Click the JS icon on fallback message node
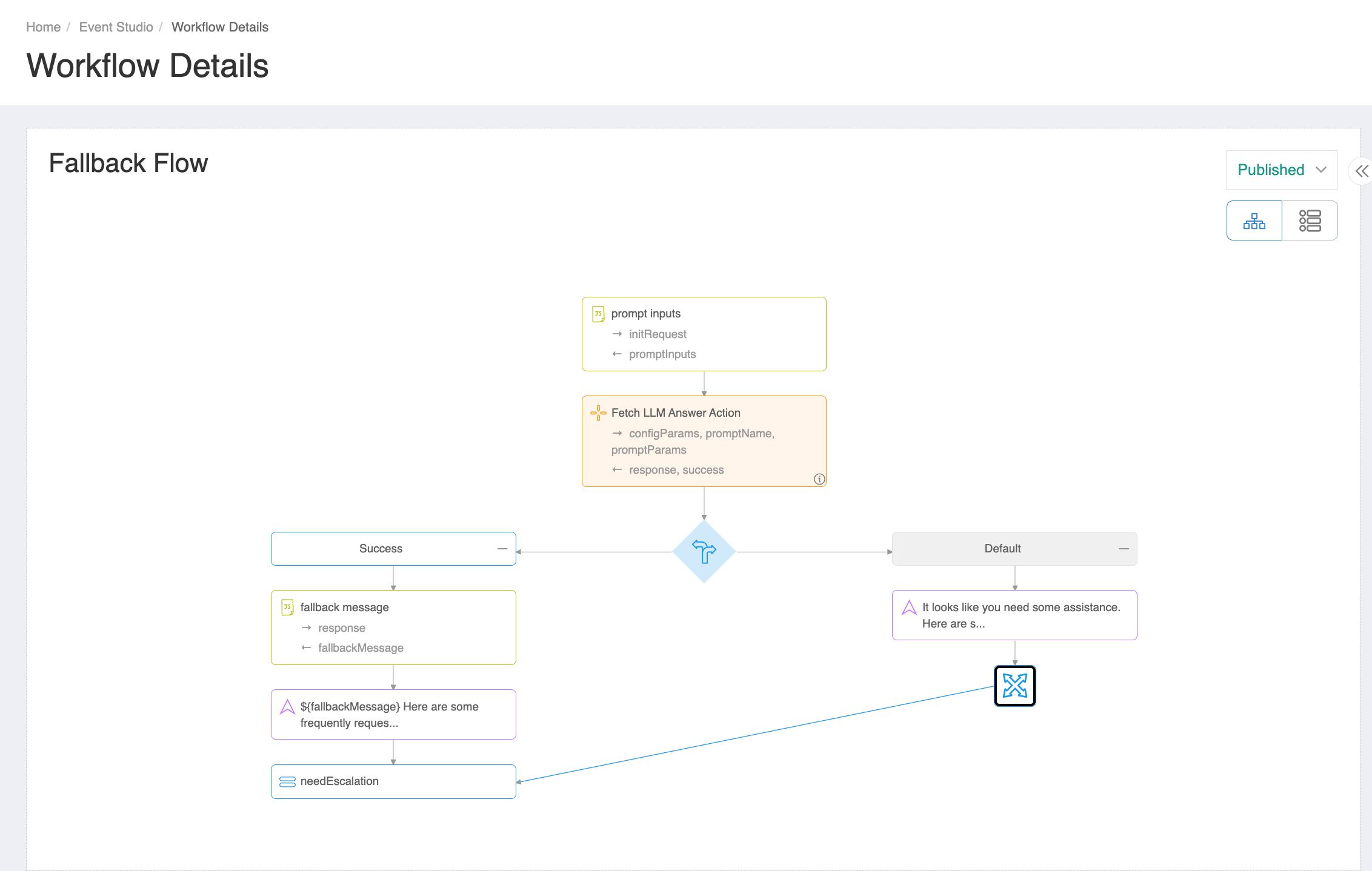This screenshot has height=871, width=1372. point(287,607)
